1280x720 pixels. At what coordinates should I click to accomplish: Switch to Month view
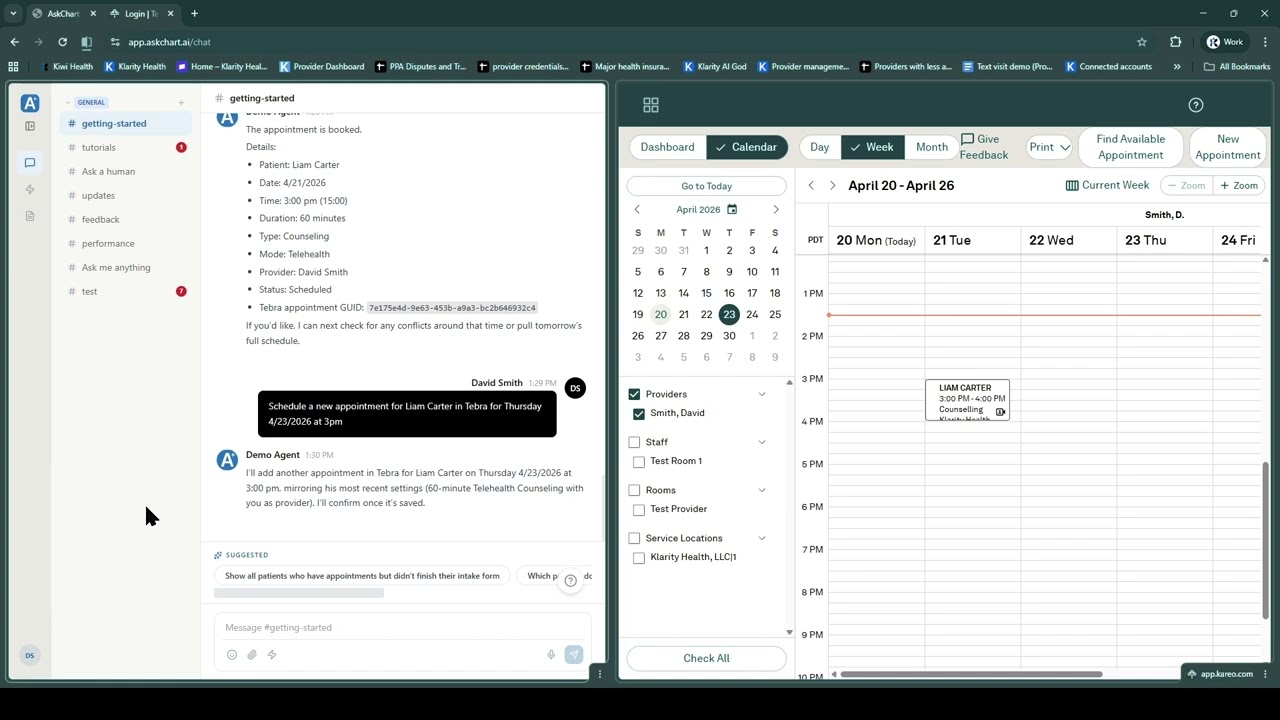pyautogui.click(x=931, y=147)
